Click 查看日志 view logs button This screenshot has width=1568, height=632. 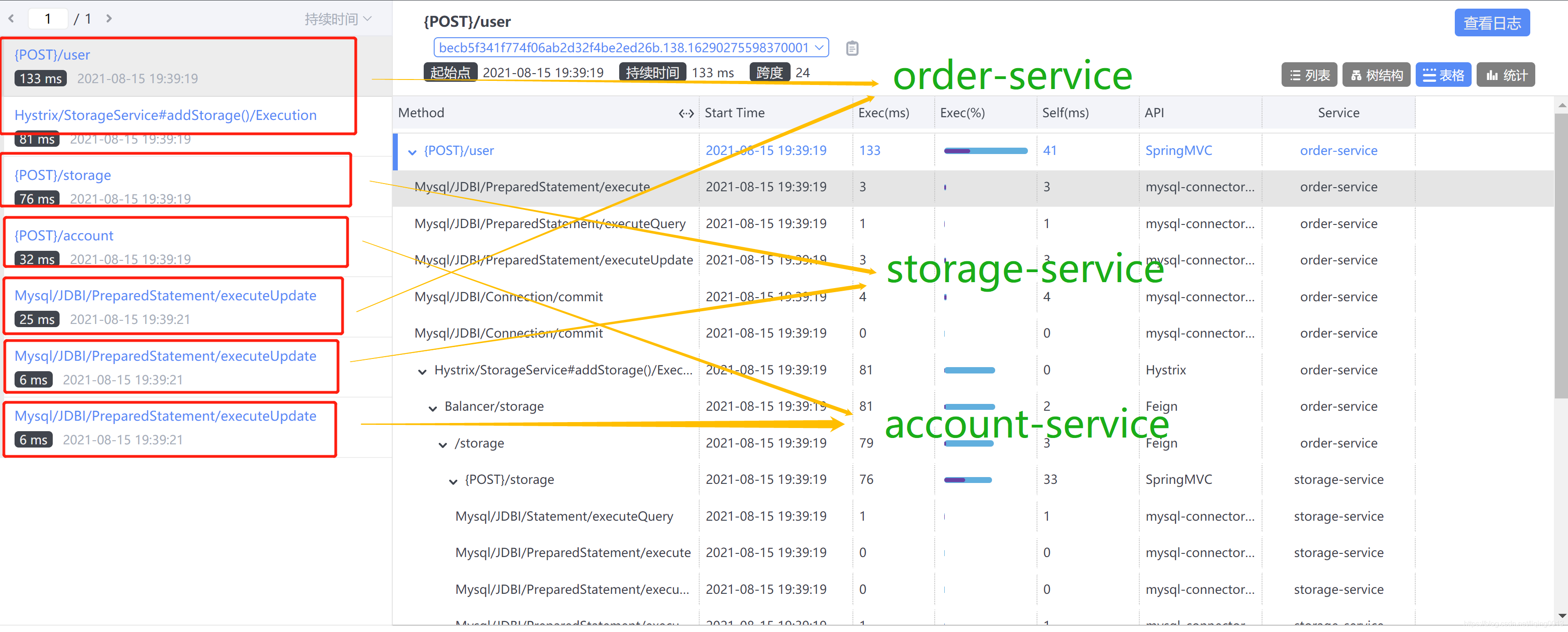point(1491,23)
